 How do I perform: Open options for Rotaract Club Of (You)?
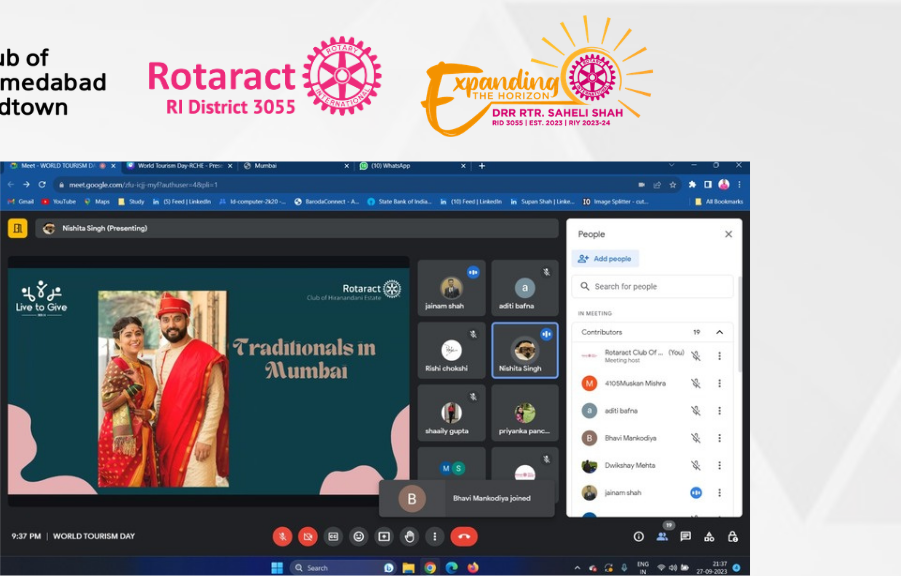[x=719, y=356]
